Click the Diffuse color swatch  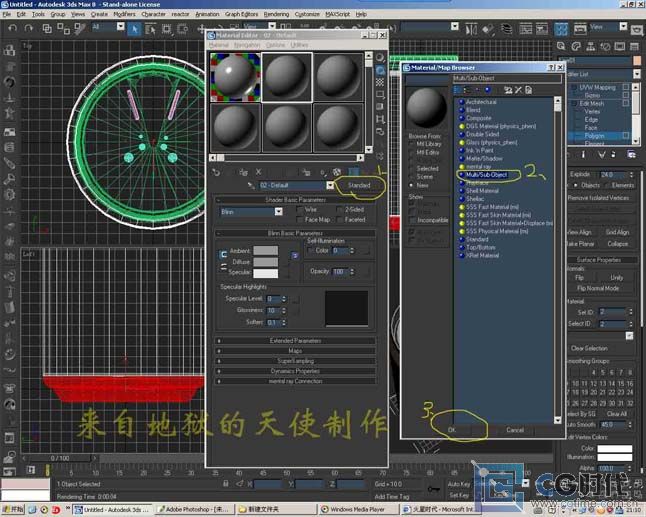coord(266,262)
